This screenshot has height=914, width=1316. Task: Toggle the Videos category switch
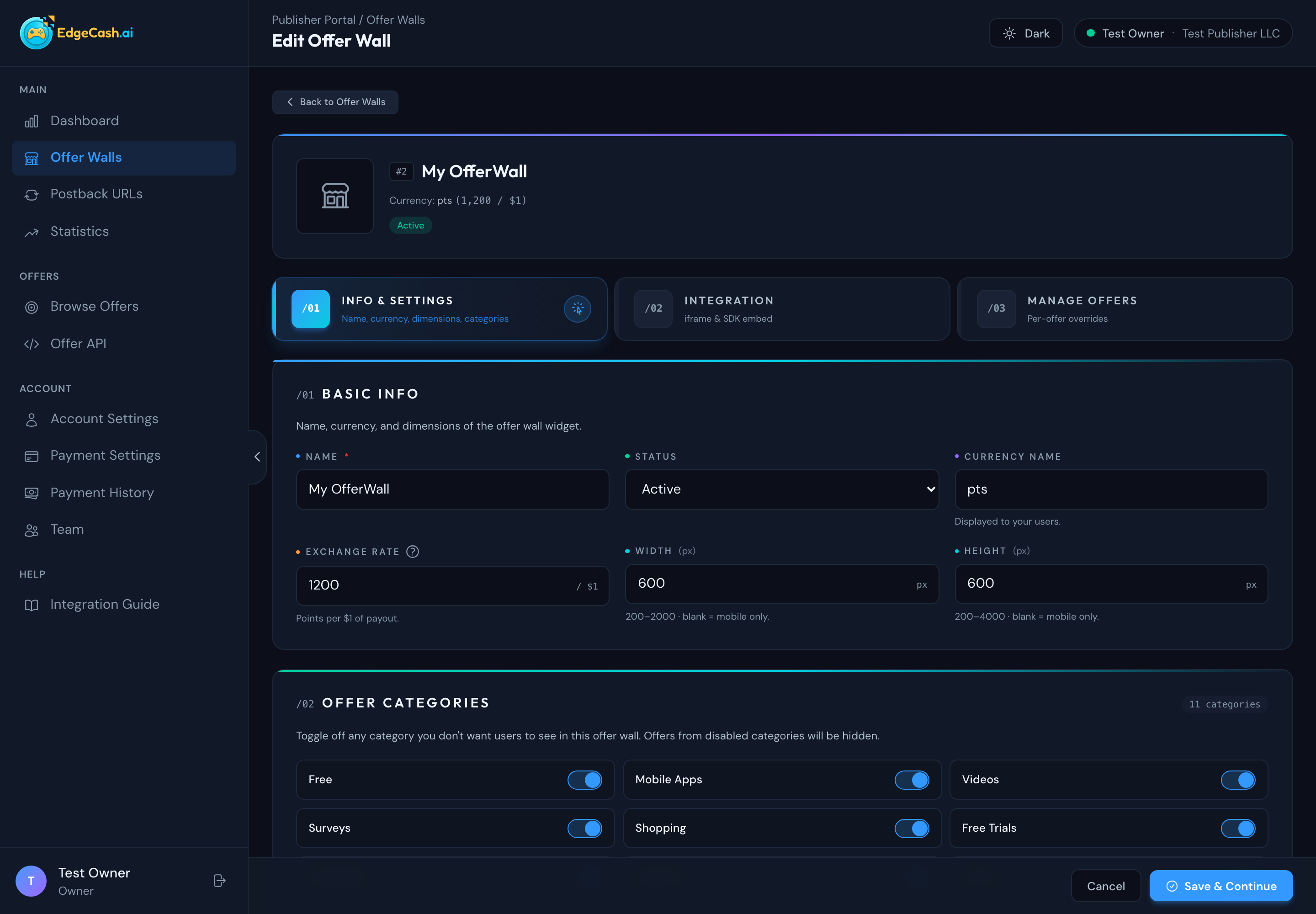tap(1238, 780)
